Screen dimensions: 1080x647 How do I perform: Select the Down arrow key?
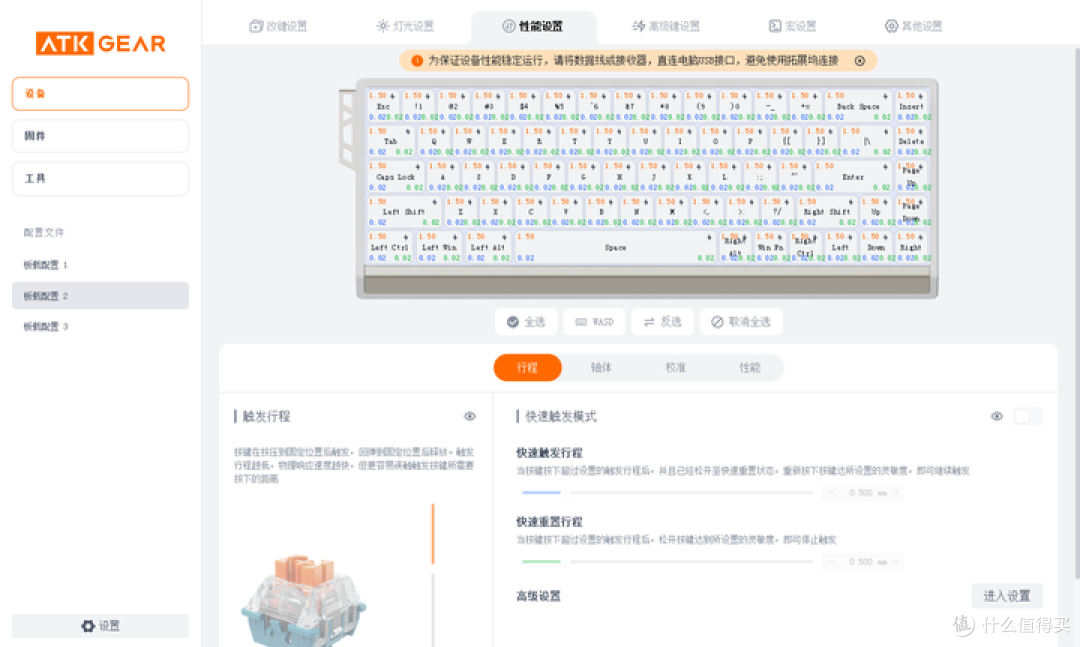tap(876, 247)
